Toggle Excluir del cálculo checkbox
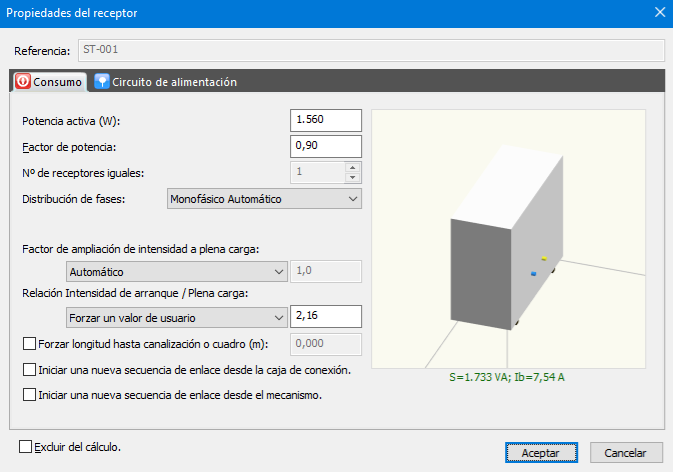 (25, 447)
